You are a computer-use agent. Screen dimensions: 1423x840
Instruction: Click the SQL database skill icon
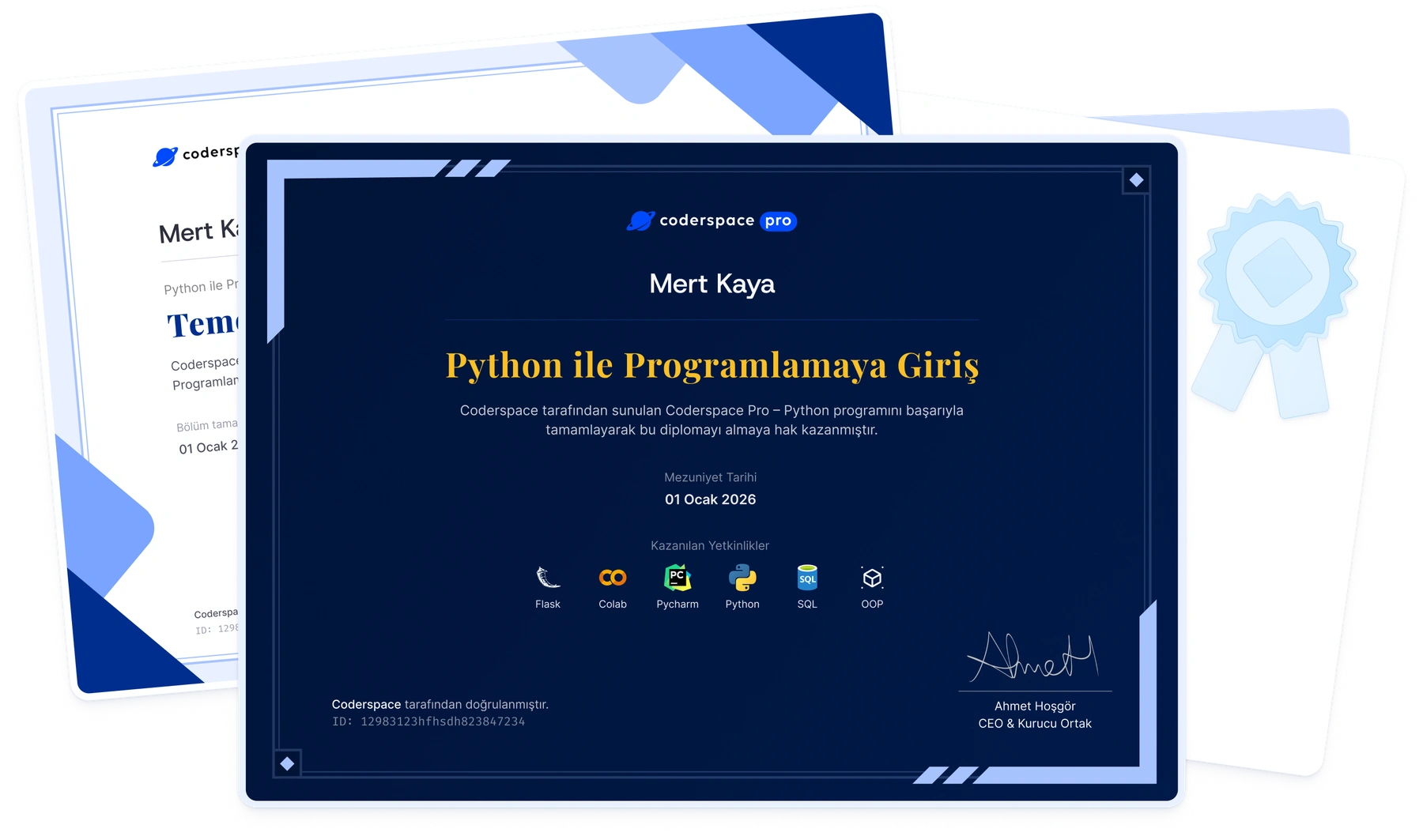[x=807, y=578]
